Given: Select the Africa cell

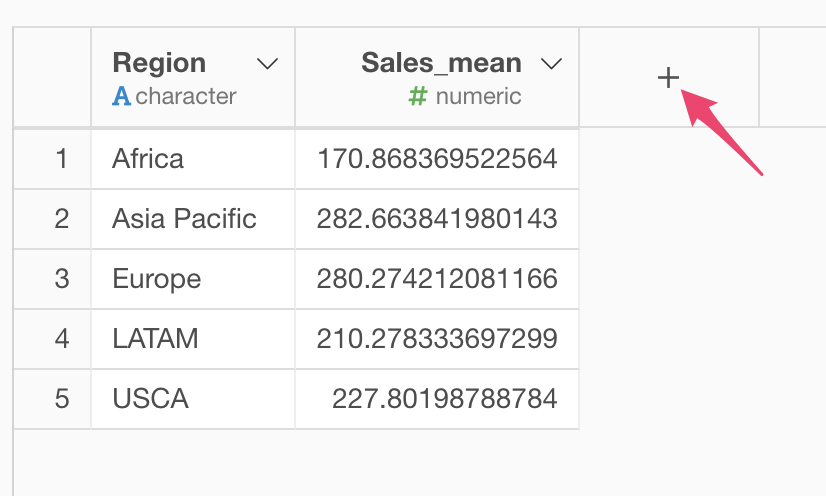Looking at the screenshot, I should (193, 159).
